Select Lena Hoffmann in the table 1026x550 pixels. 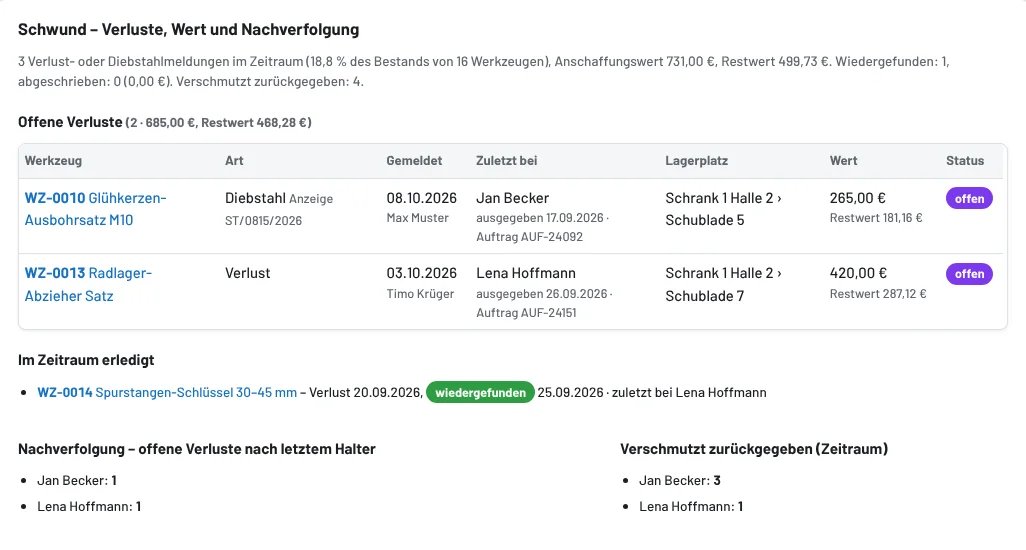[526, 273]
